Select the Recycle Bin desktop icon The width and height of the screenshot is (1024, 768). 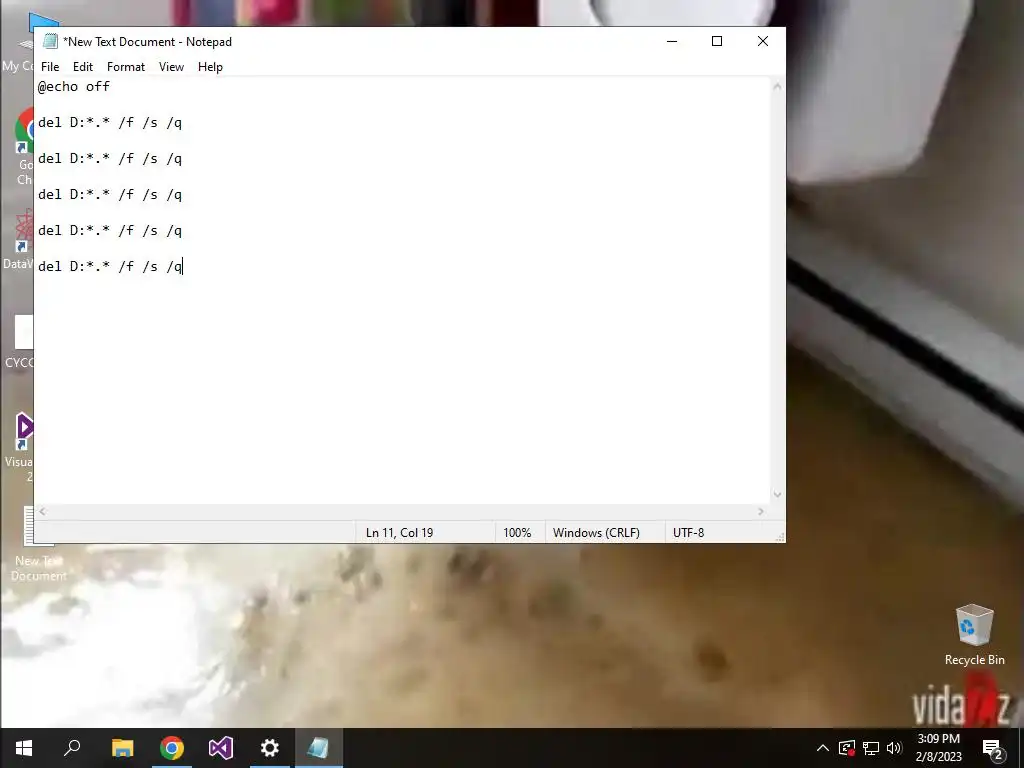974,635
